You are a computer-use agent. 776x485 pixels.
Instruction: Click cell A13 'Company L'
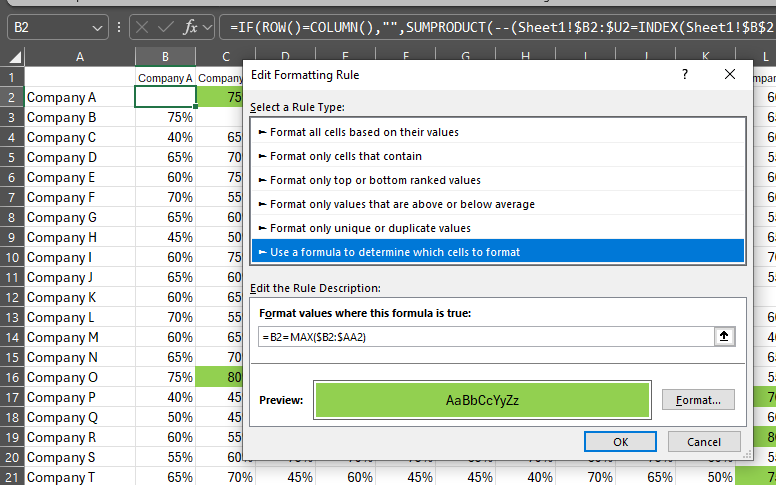pyautogui.click(x=80, y=317)
